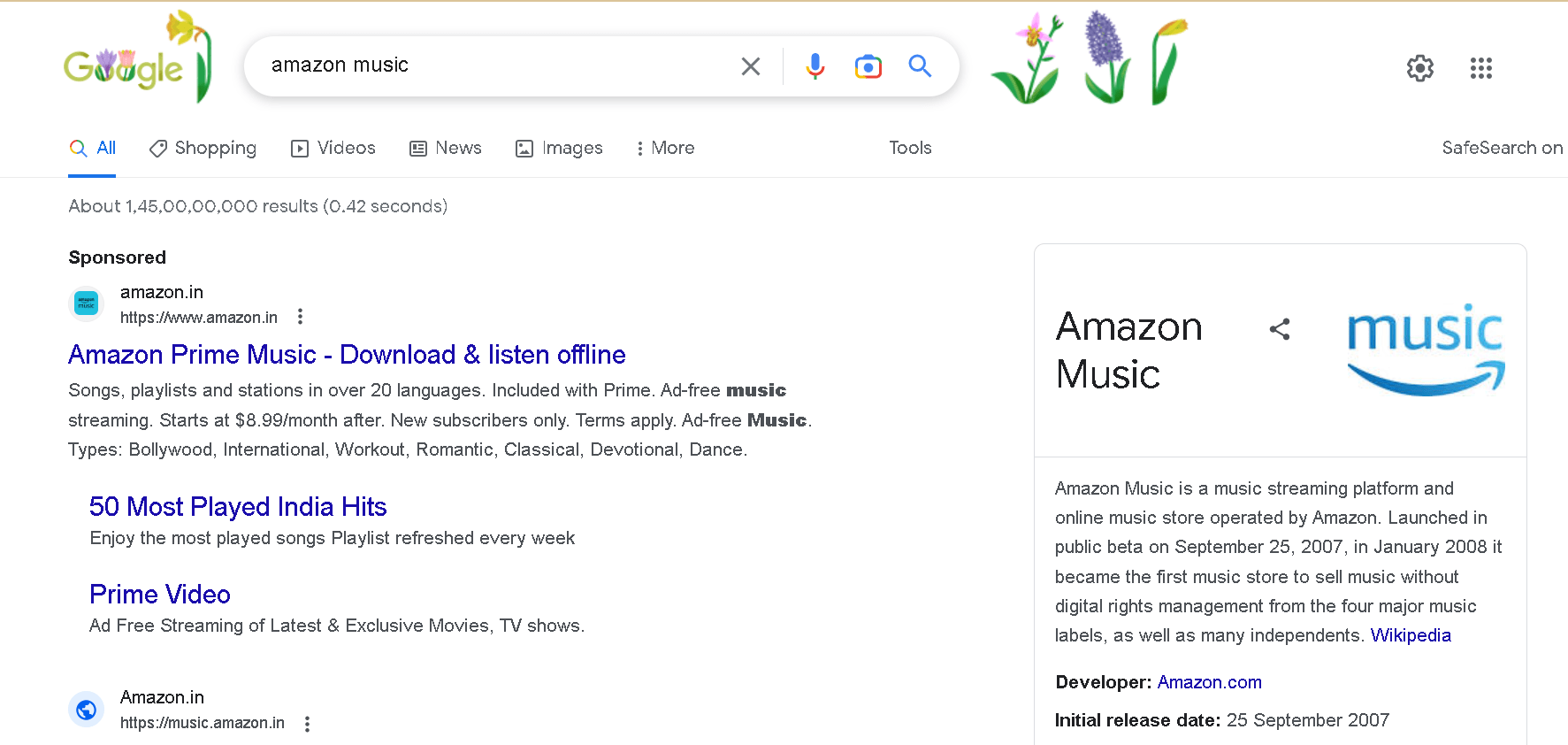Open 50 Most Played India Hits link

click(x=238, y=507)
